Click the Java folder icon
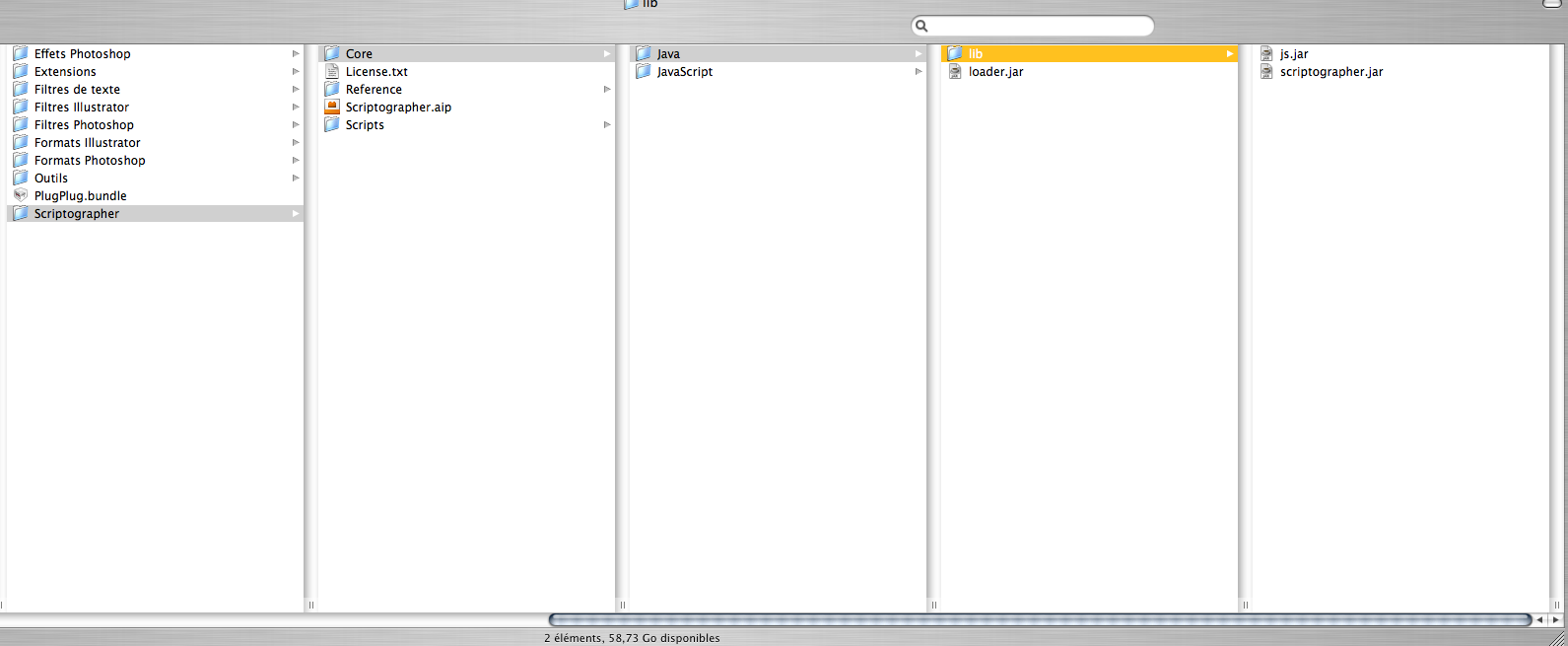The height and width of the screenshot is (646, 1568). point(644,53)
